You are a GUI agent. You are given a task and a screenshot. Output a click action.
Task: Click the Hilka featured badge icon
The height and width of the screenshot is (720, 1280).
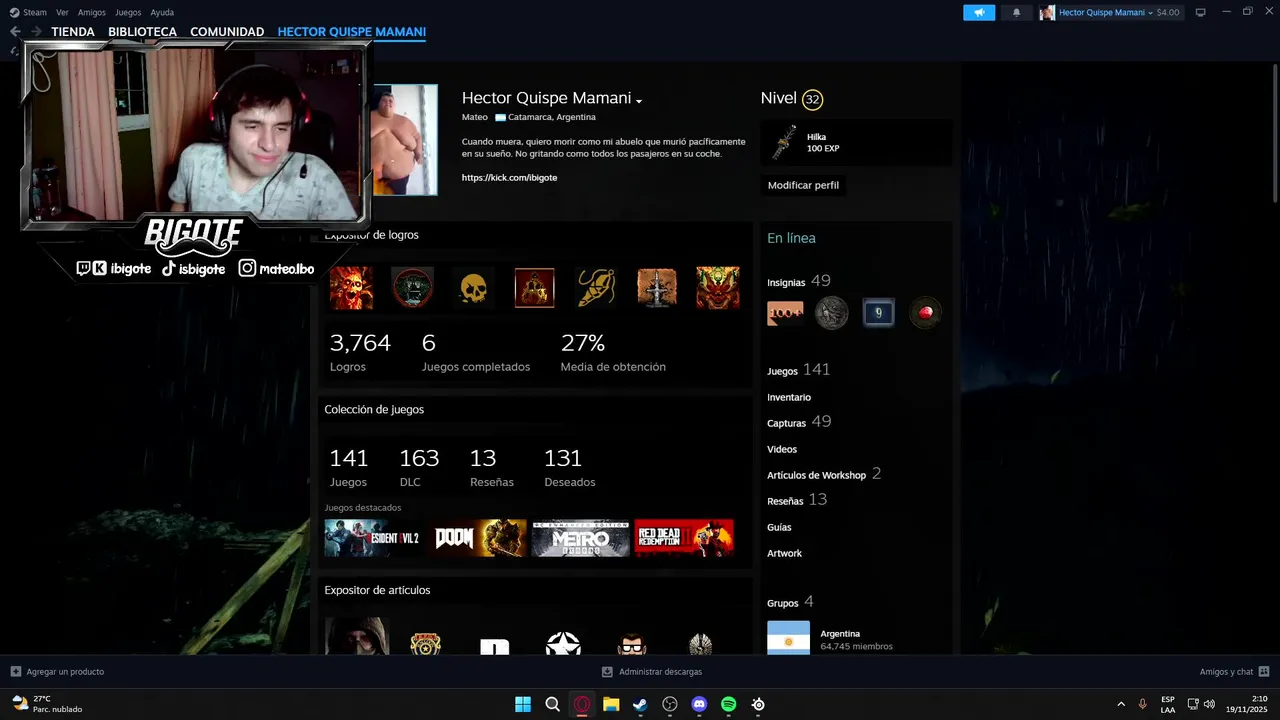tap(785, 143)
